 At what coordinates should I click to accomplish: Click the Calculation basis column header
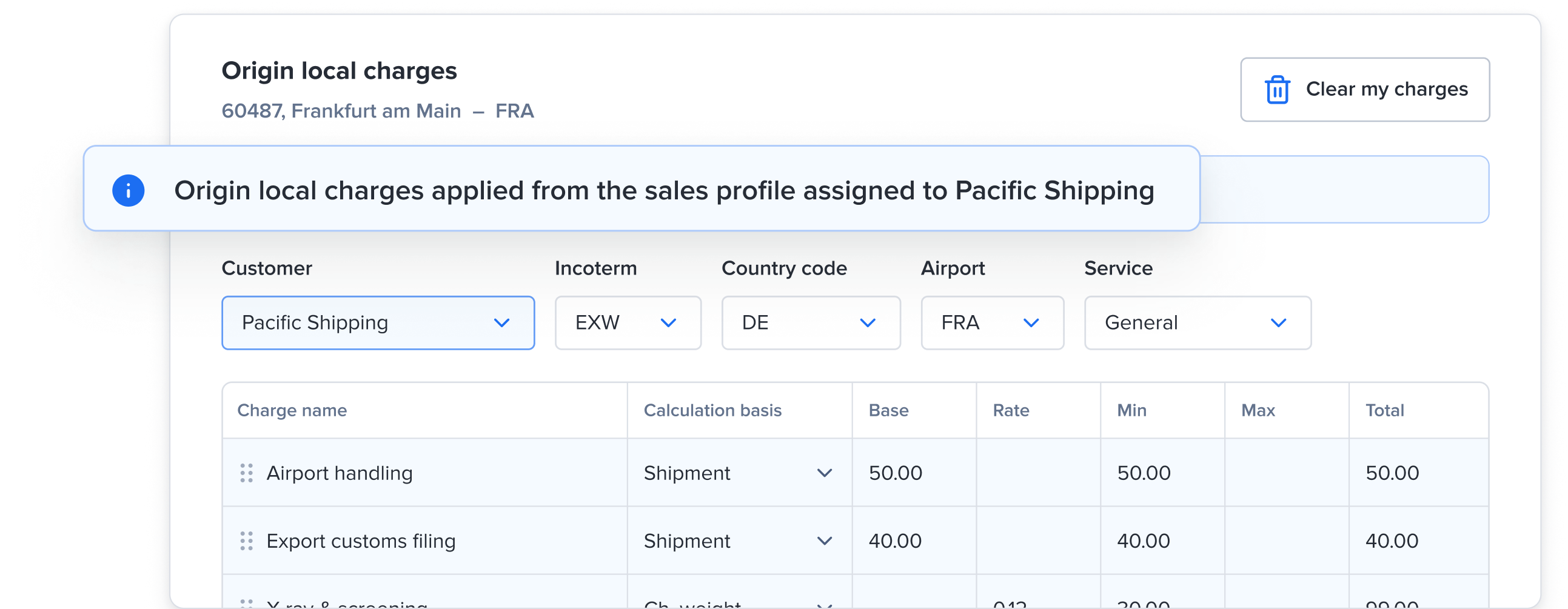[x=712, y=411]
